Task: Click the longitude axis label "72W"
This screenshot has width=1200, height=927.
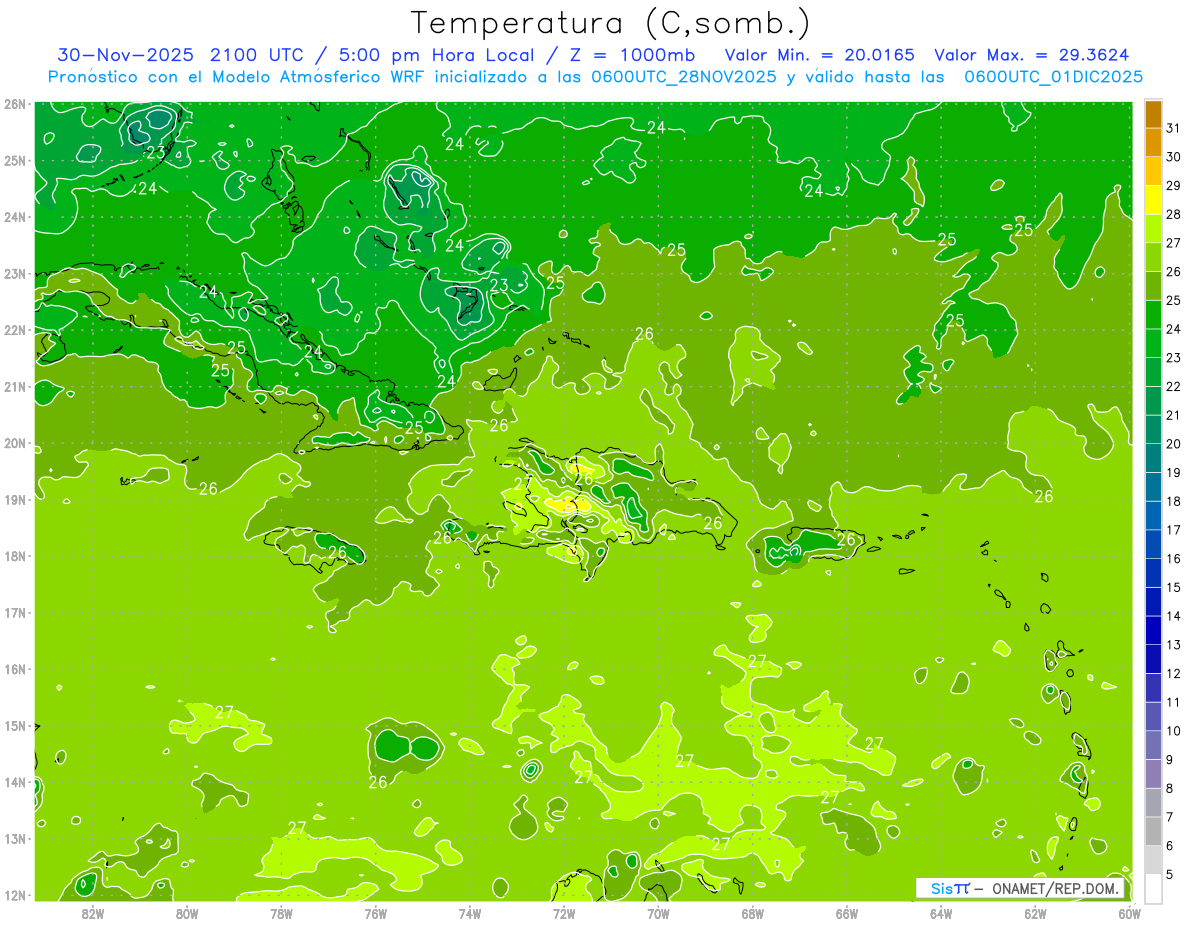Action: [x=564, y=913]
